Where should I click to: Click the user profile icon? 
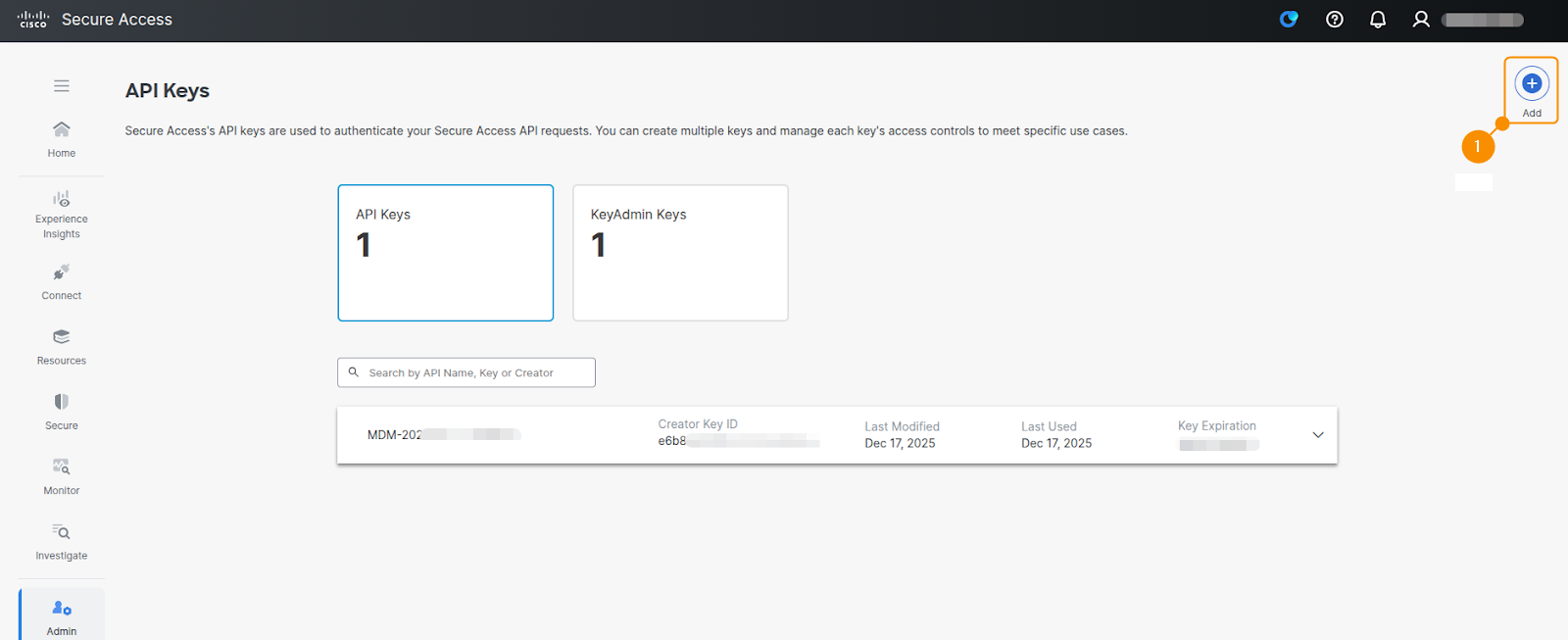pyautogui.click(x=1420, y=20)
